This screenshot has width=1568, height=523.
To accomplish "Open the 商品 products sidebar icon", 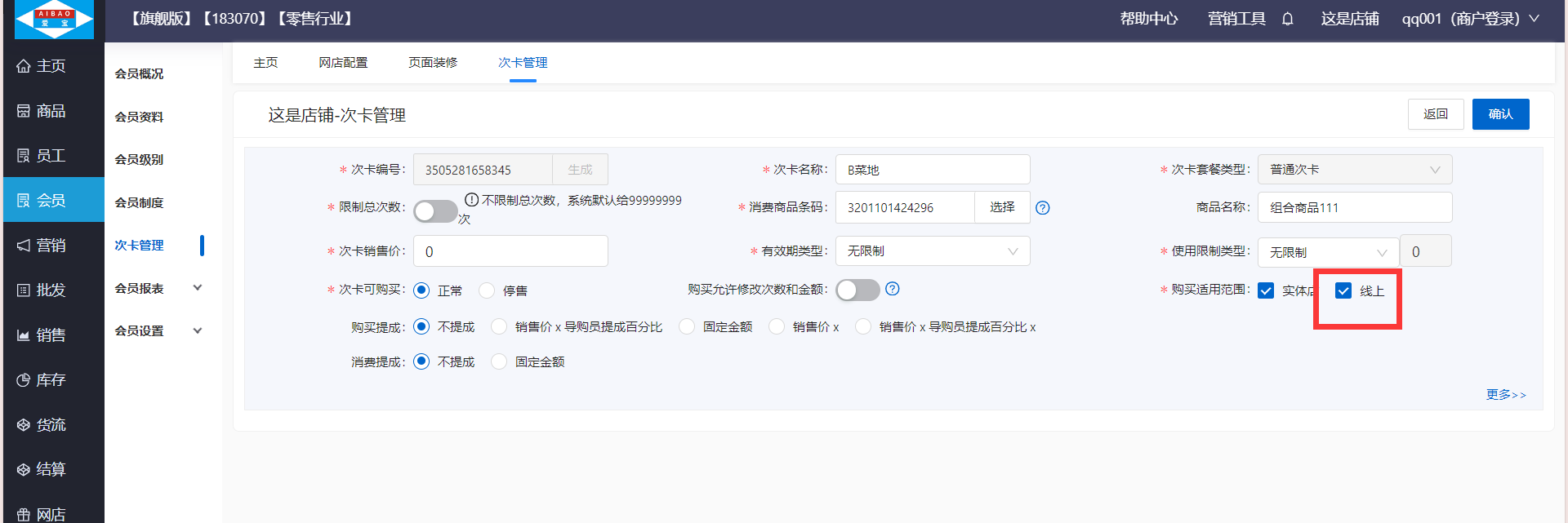I will 24,111.
